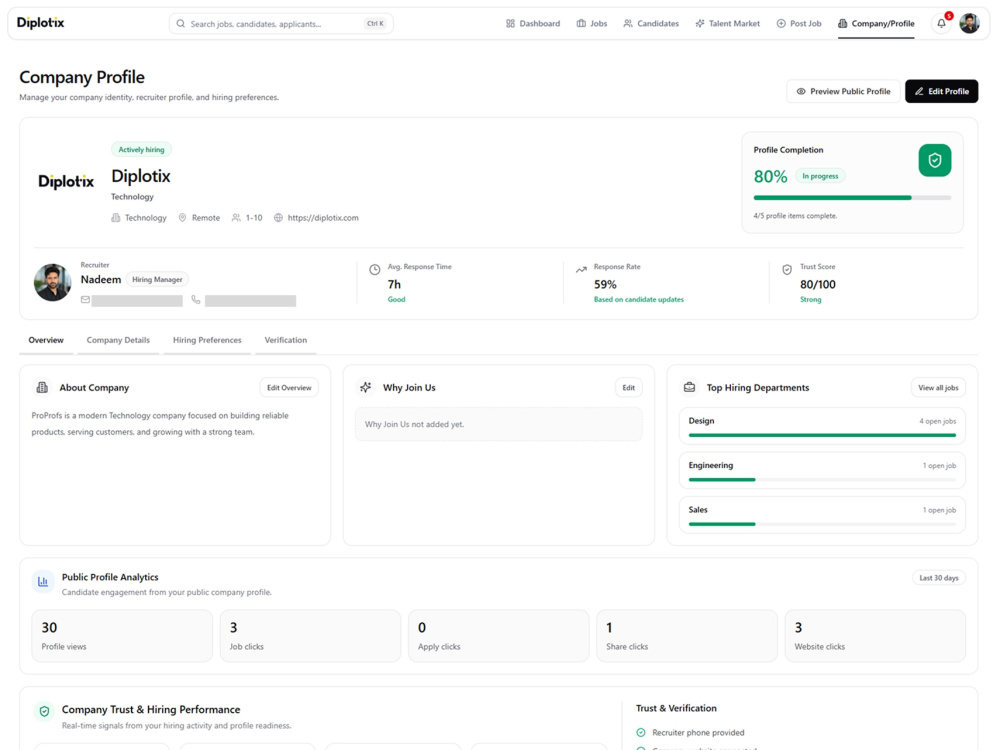Viewport: 1000px width, 750px height.
Task: Click the 3 Job clicks card
Action: 310,636
